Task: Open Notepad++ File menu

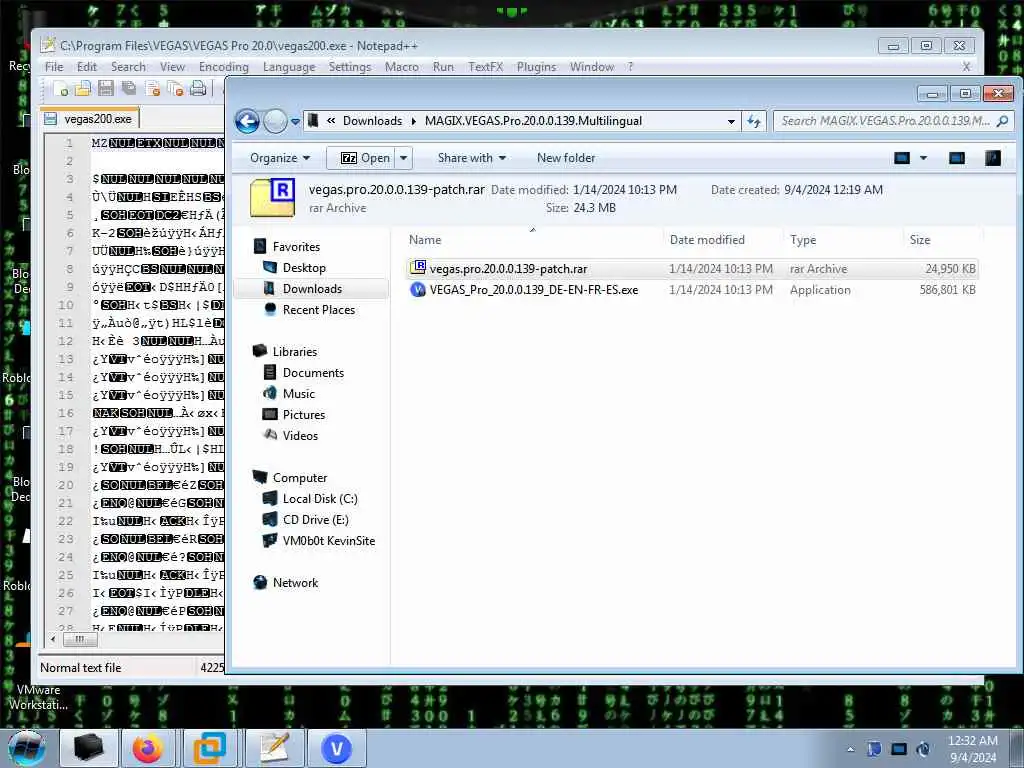Action: click(x=54, y=67)
